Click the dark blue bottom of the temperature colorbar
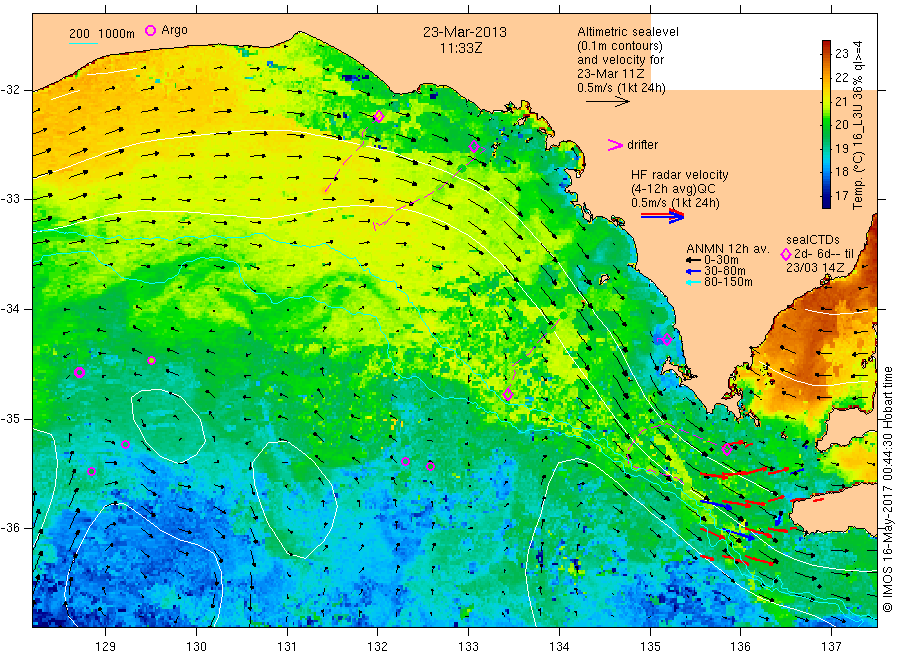Image resolution: width=900 pixels, height=660 pixels. pos(826,203)
